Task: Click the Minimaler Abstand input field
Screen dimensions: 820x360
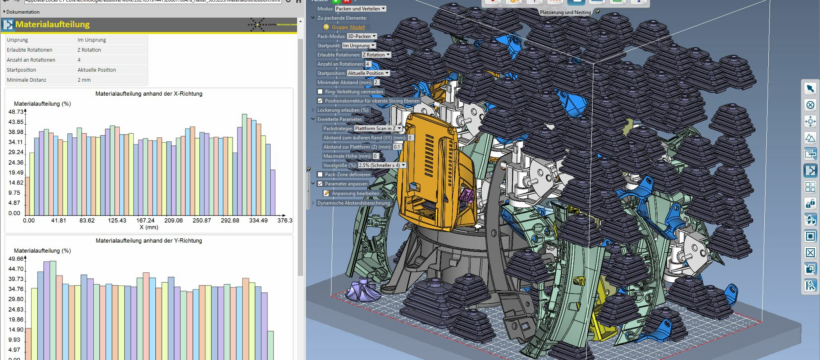Action: coord(377,82)
